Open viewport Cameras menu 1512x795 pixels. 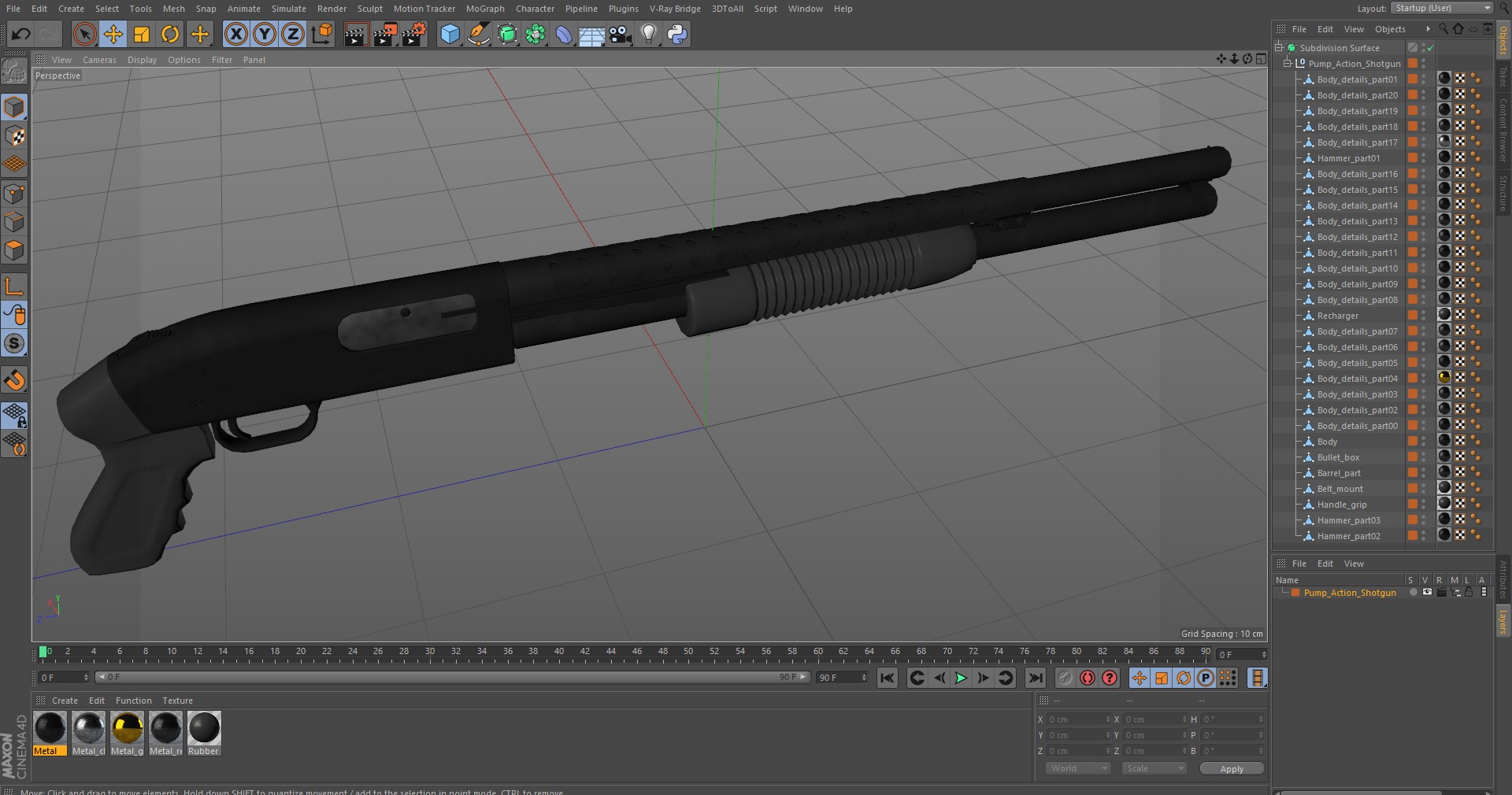click(x=99, y=60)
